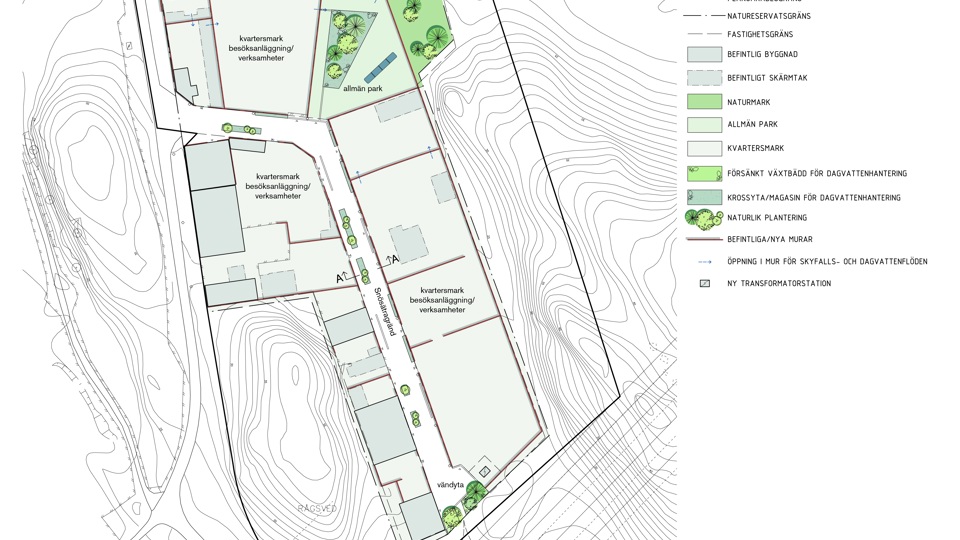
Task: Click the transformer station symbol near vändyta
Action: (485, 472)
